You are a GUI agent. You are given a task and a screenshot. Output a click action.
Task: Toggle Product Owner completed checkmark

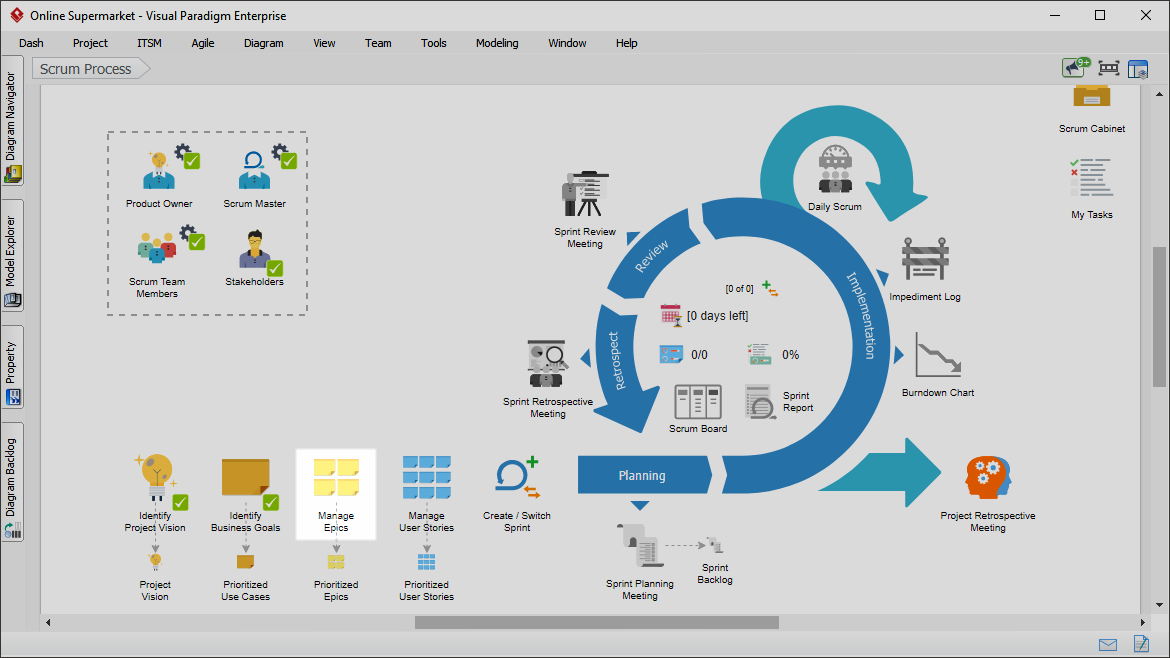click(x=192, y=160)
